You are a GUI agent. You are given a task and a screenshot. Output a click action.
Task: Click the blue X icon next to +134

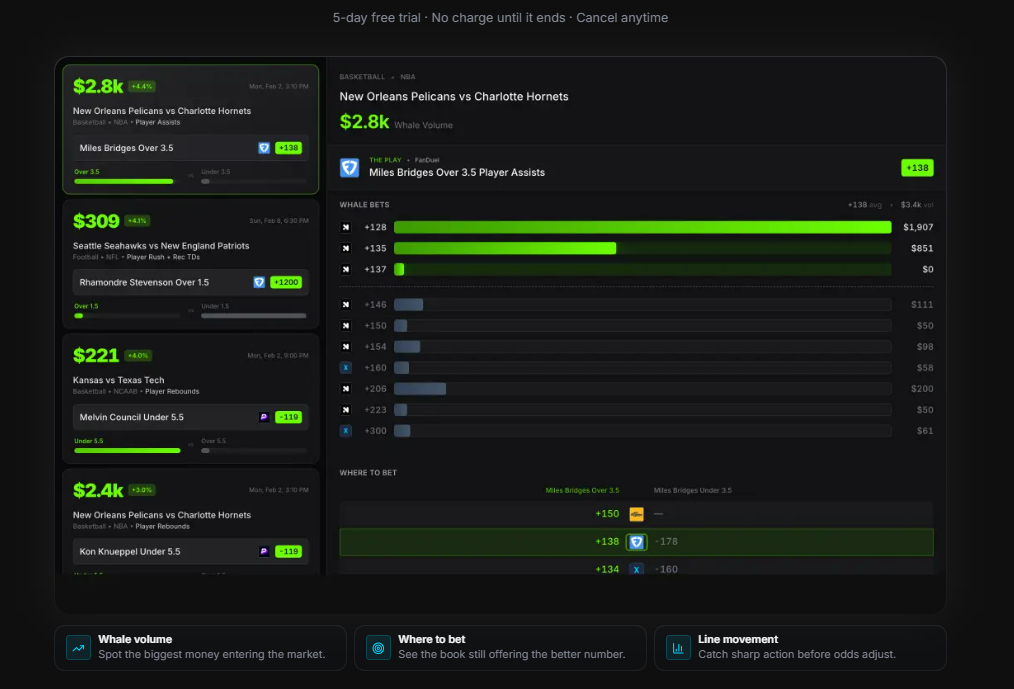pyautogui.click(x=636, y=570)
